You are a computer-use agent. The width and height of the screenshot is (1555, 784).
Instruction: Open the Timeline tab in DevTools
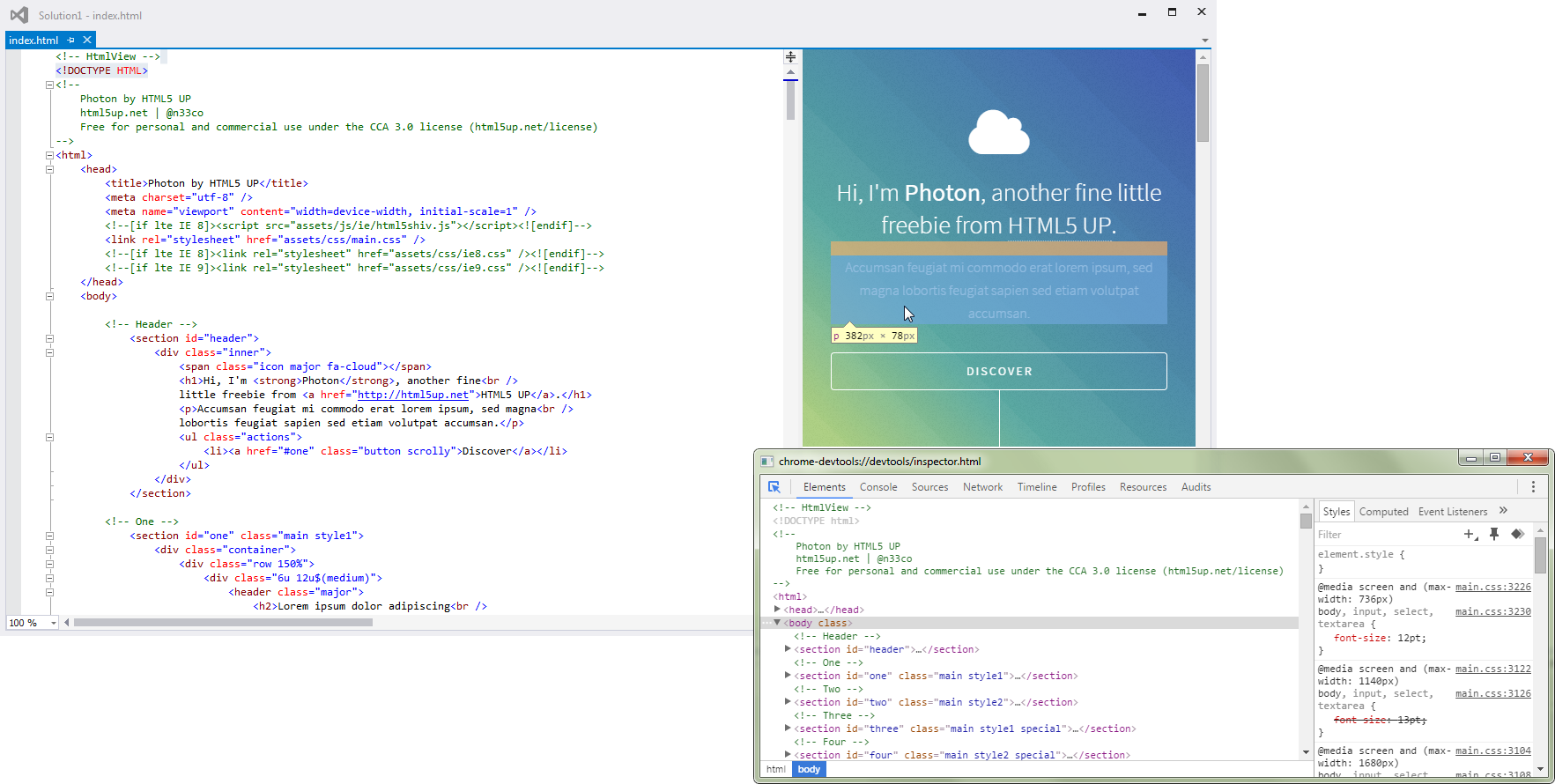[x=1037, y=487]
